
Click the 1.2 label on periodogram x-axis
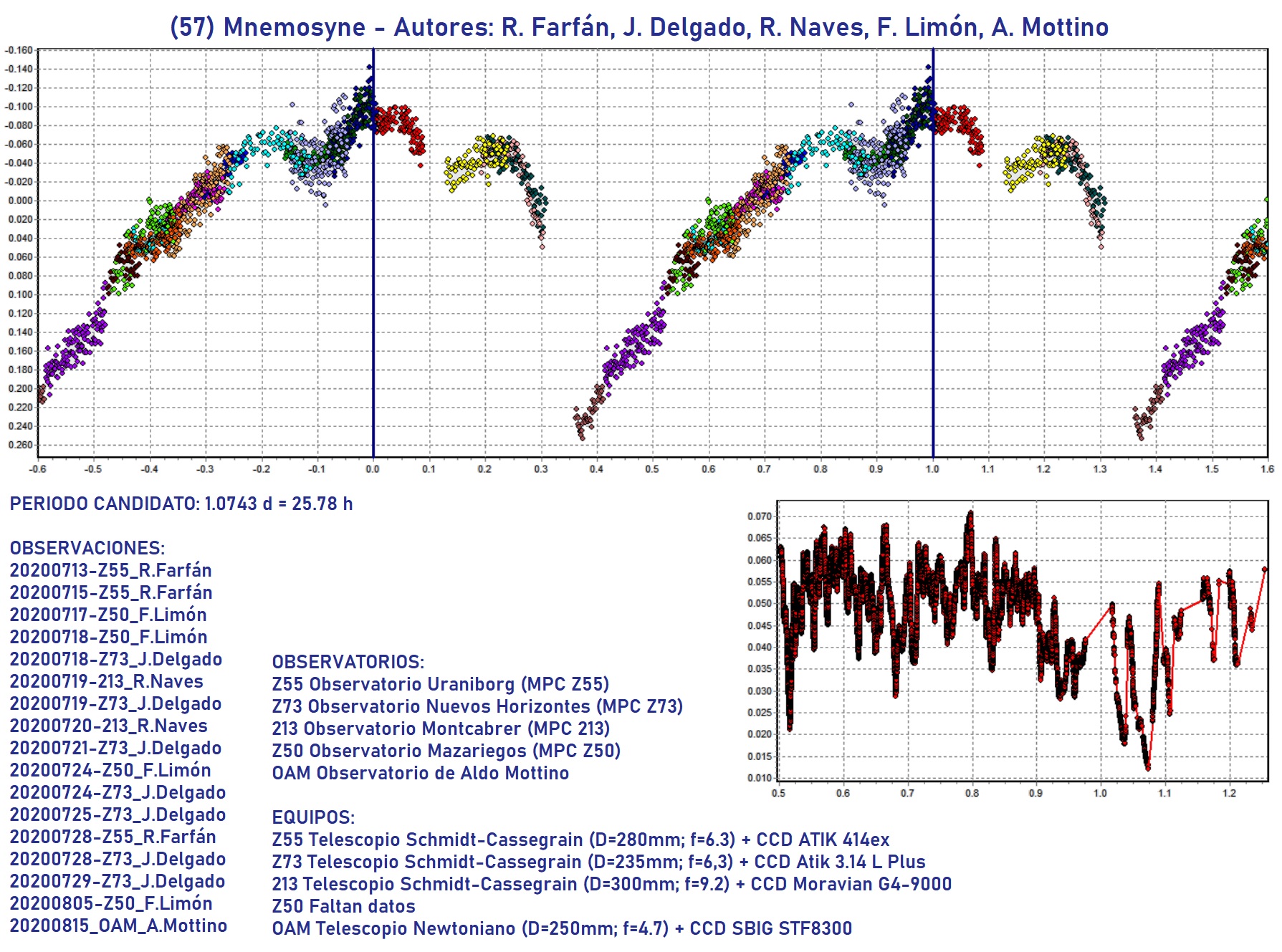[x=1229, y=793]
